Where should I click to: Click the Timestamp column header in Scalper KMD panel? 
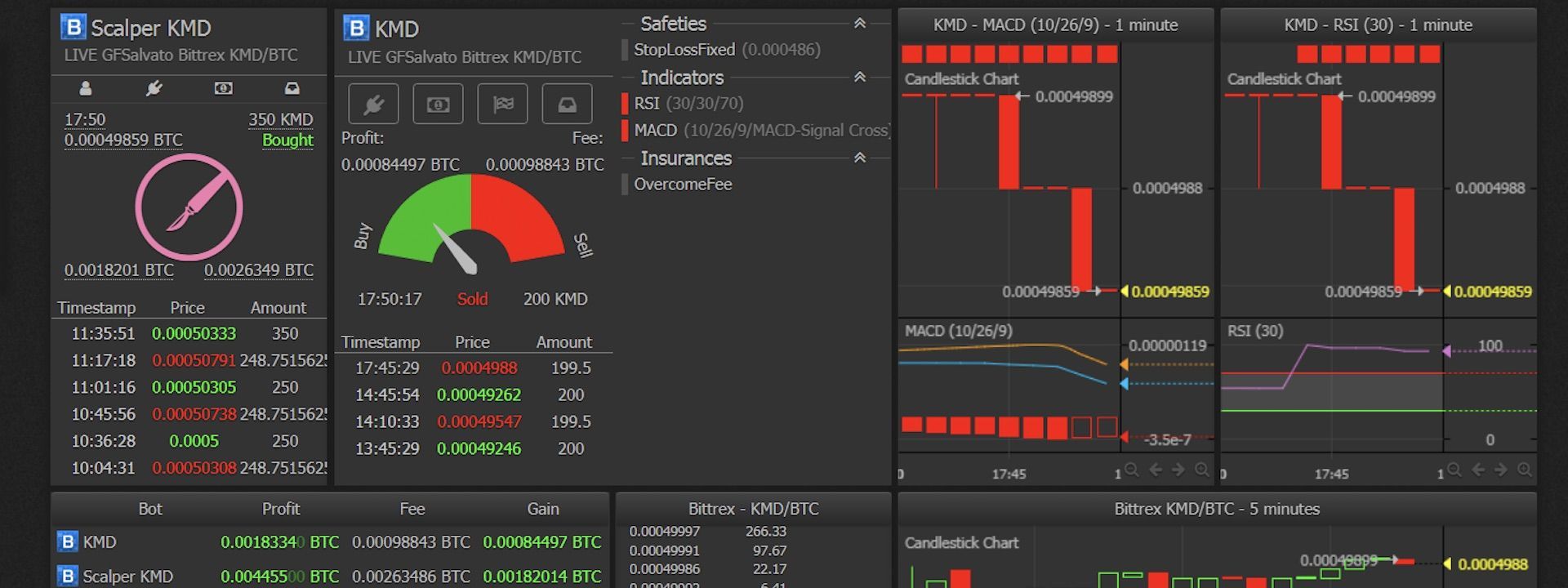(96, 308)
